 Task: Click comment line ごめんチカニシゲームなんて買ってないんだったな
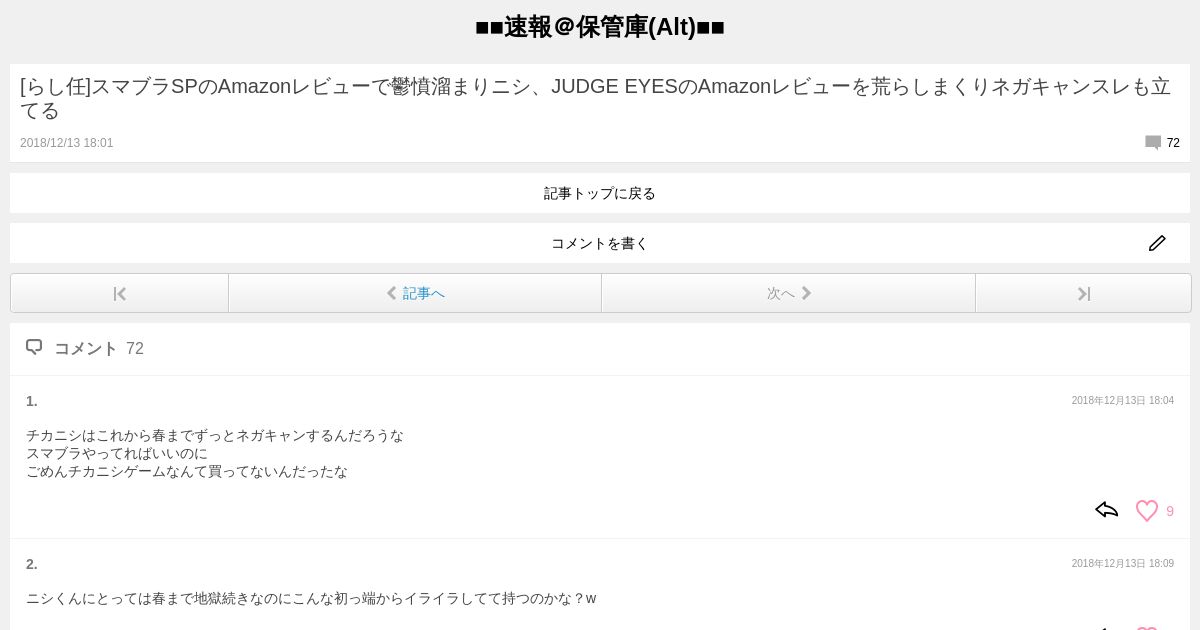[x=187, y=471]
